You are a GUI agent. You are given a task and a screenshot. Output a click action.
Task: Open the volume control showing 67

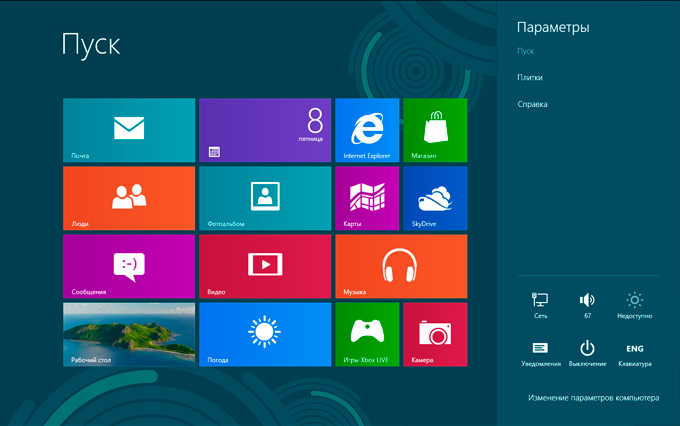pos(587,304)
